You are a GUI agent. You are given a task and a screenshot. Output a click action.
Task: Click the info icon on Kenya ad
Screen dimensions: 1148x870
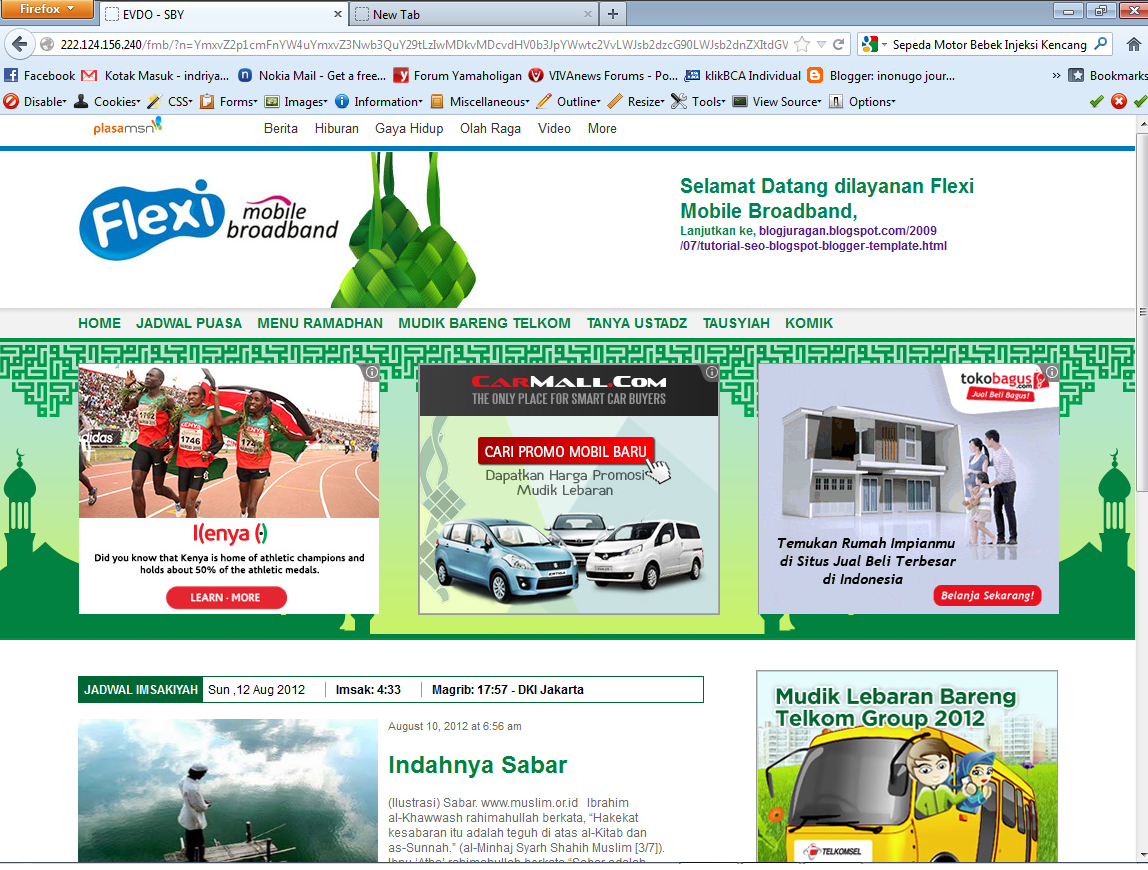pos(372,372)
